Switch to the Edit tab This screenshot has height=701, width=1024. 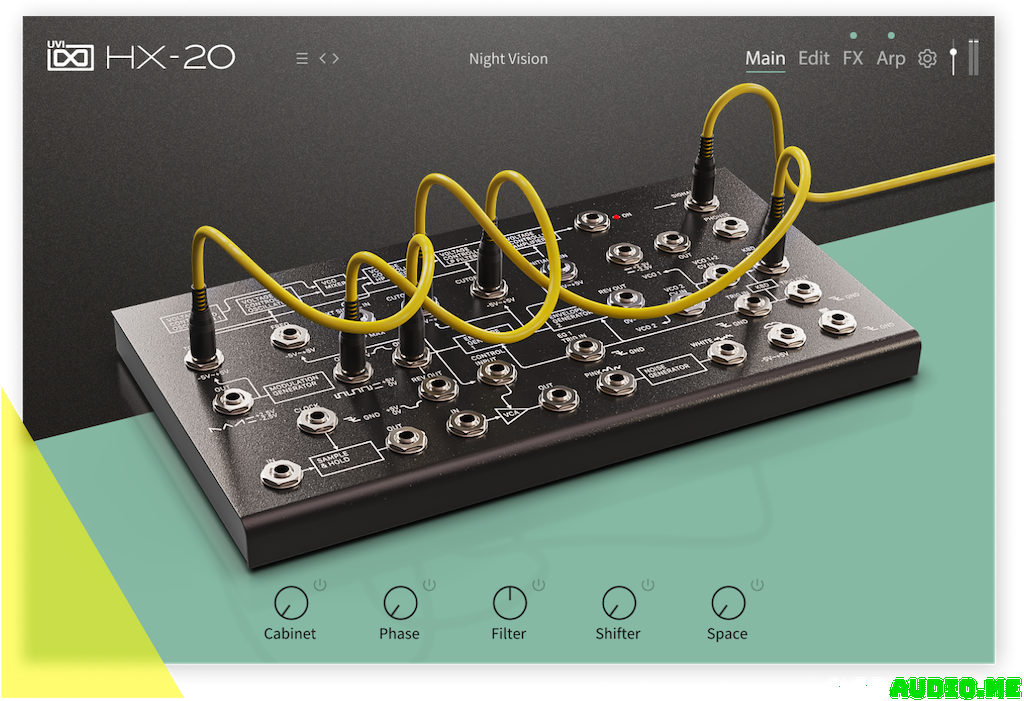click(814, 58)
